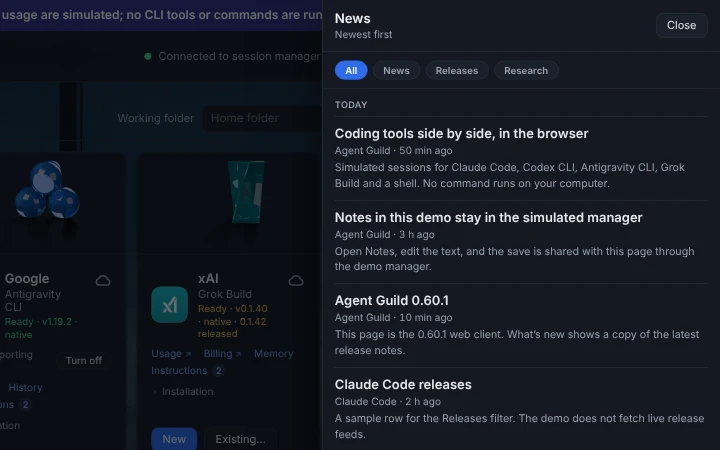
Task: Click the Instructions count badge '2'
Action: click(219, 371)
